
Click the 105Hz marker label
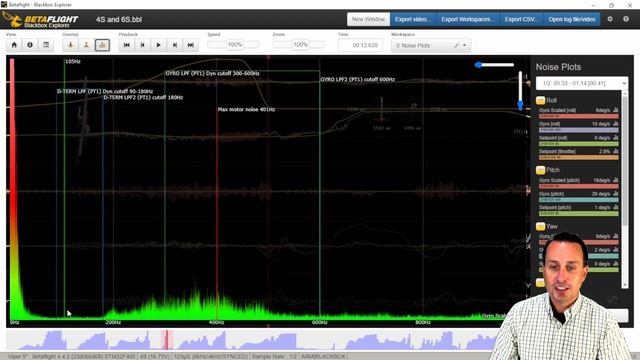pyautogui.click(x=73, y=62)
